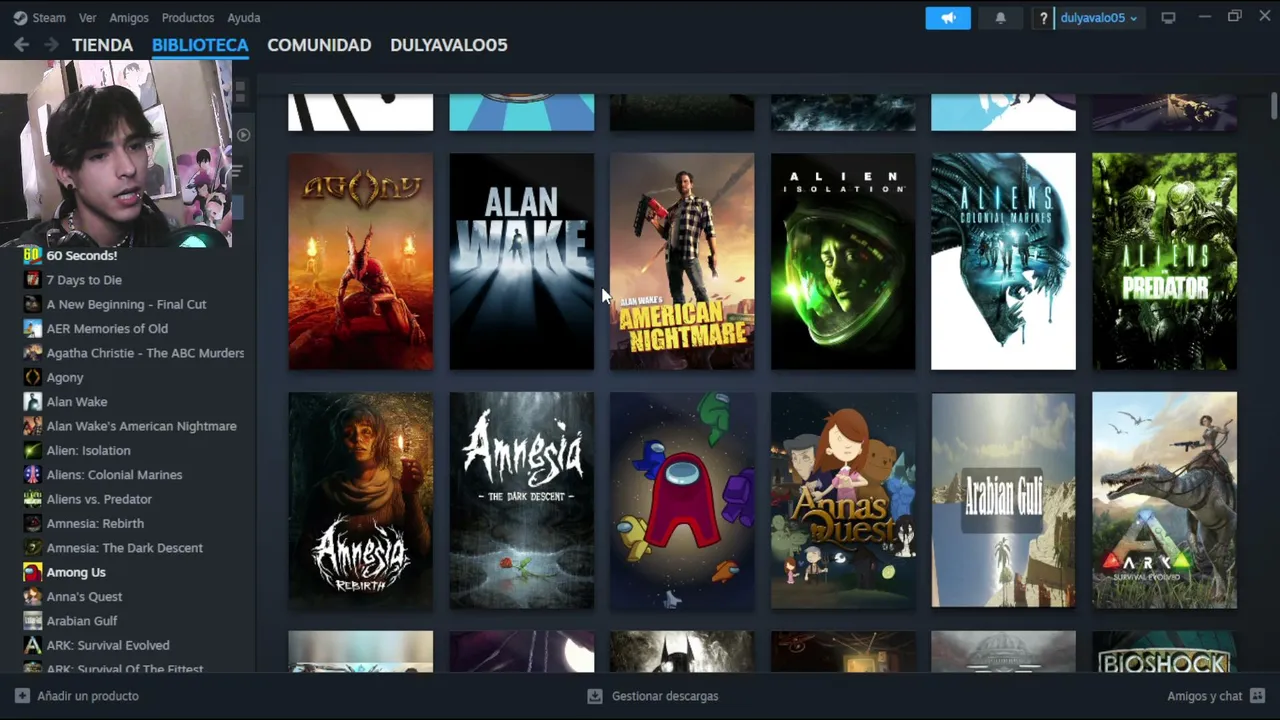Open the Anna's Quest cover art
Screen dimensions: 1280x720
click(843, 500)
